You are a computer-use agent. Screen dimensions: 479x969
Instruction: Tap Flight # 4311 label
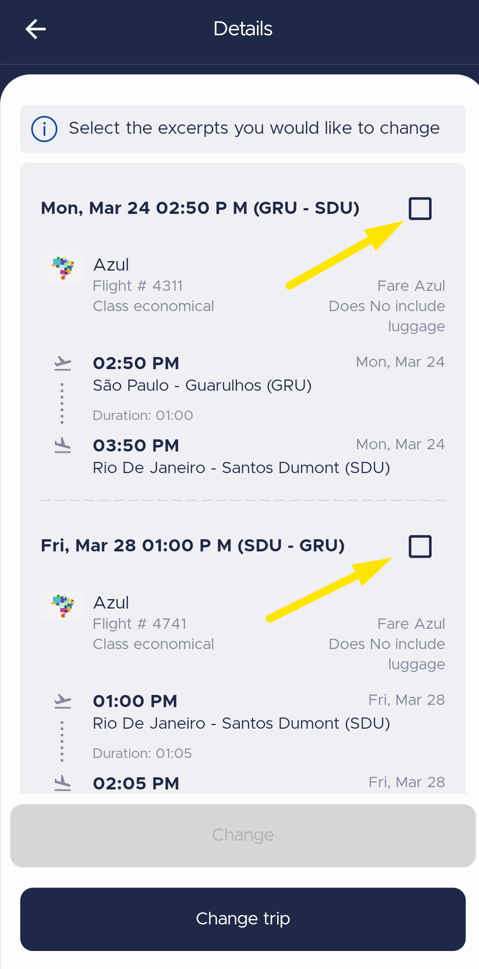[x=138, y=286]
